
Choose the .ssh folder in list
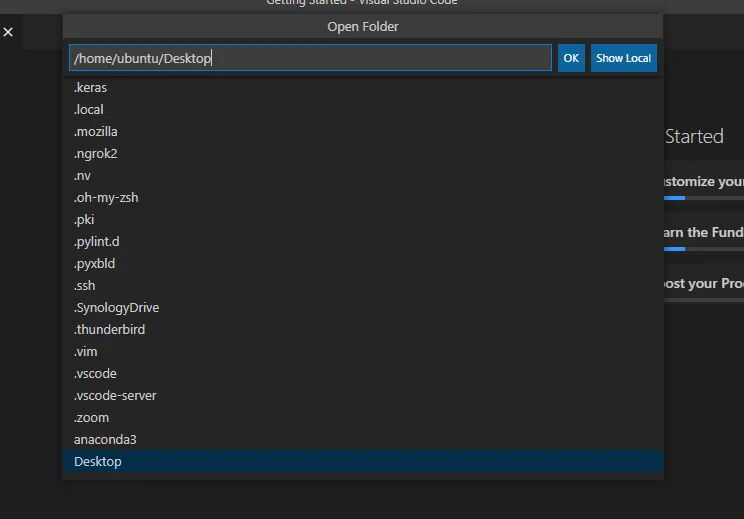[85, 286]
